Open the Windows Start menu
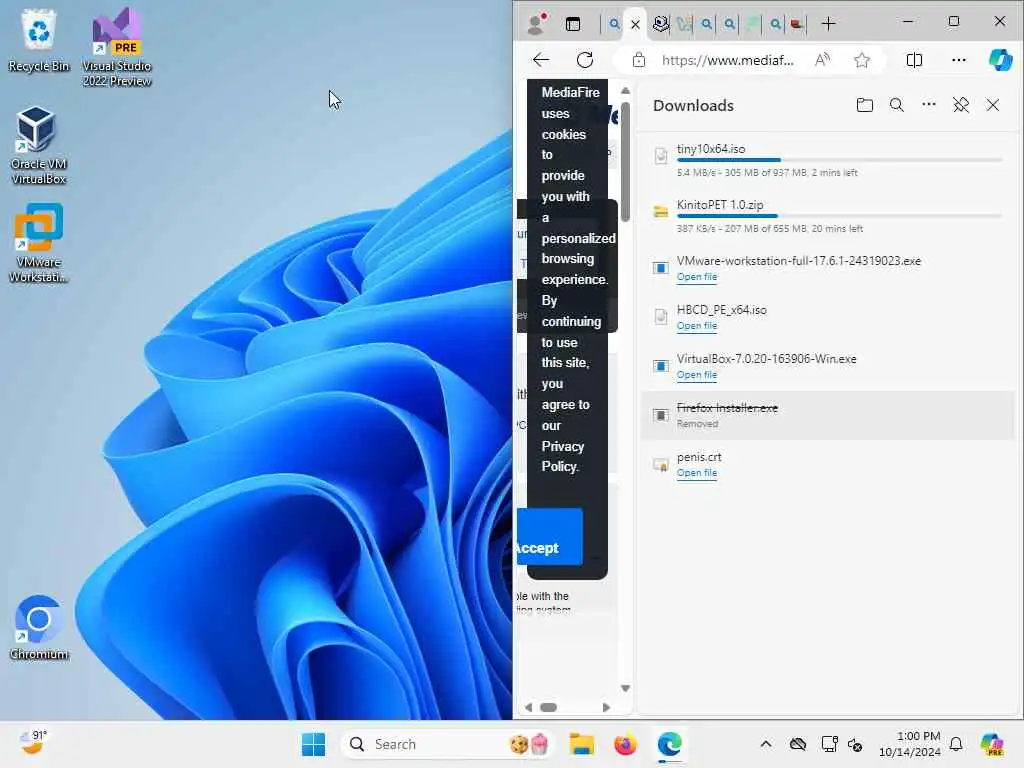Screen dimensions: 1024x768 [x=313, y=744]
